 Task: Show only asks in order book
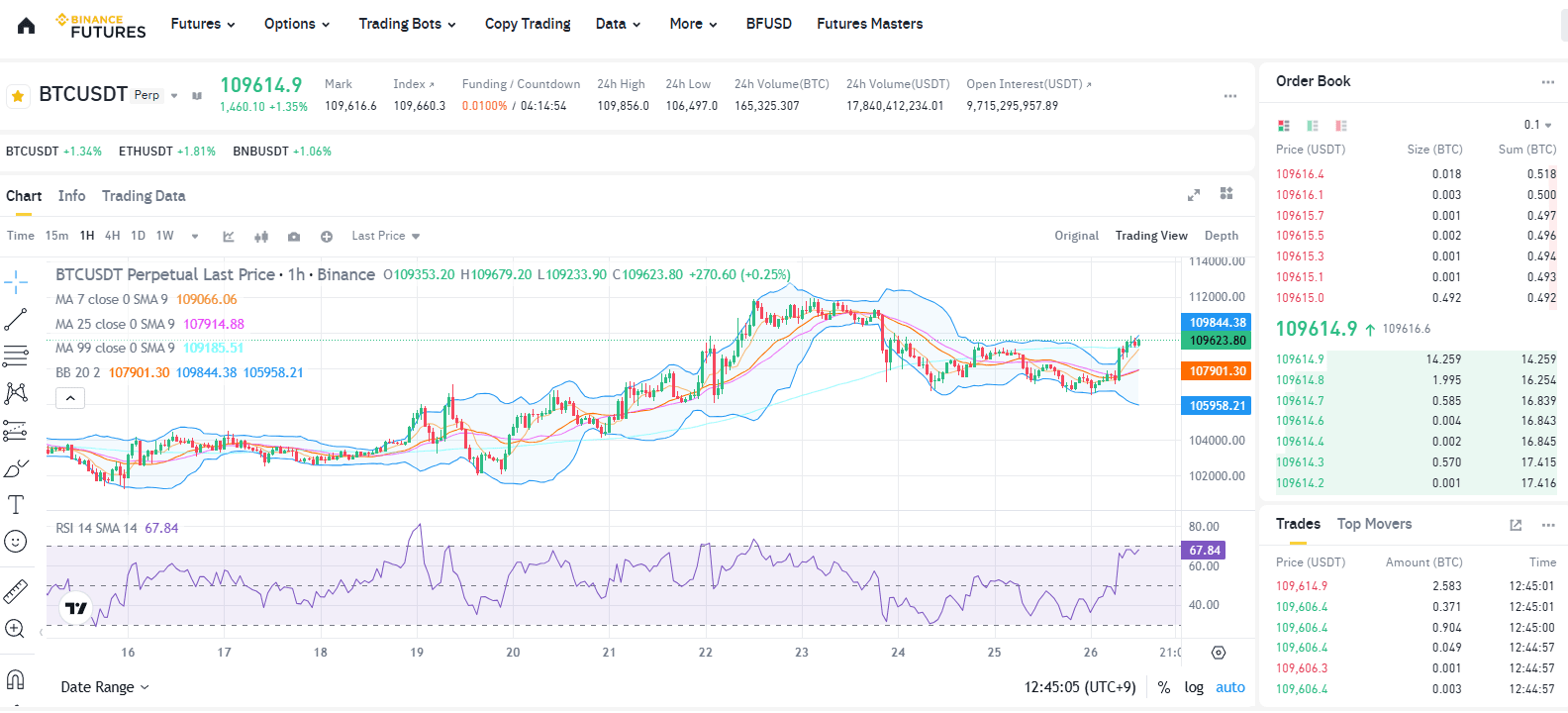coord(1341,126)
